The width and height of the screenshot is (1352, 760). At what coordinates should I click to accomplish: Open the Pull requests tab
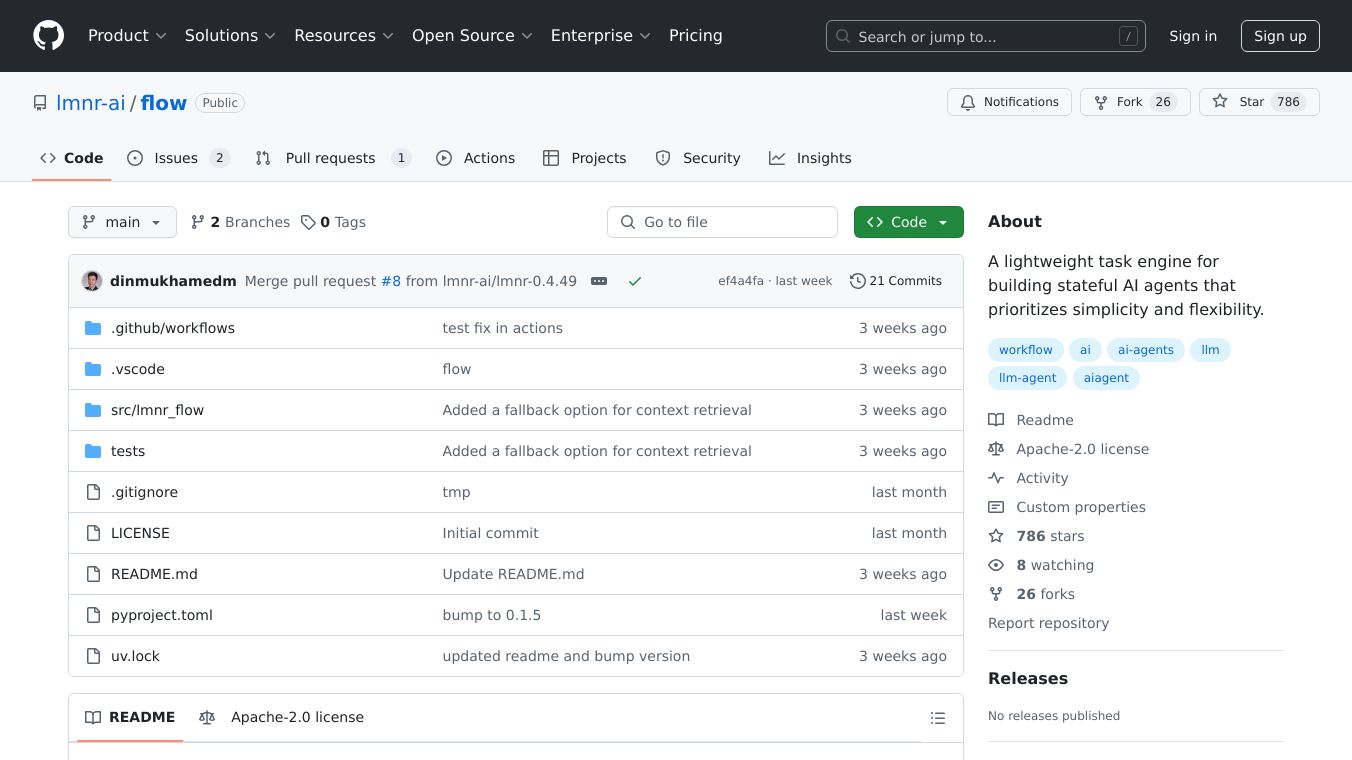point(332,158)
